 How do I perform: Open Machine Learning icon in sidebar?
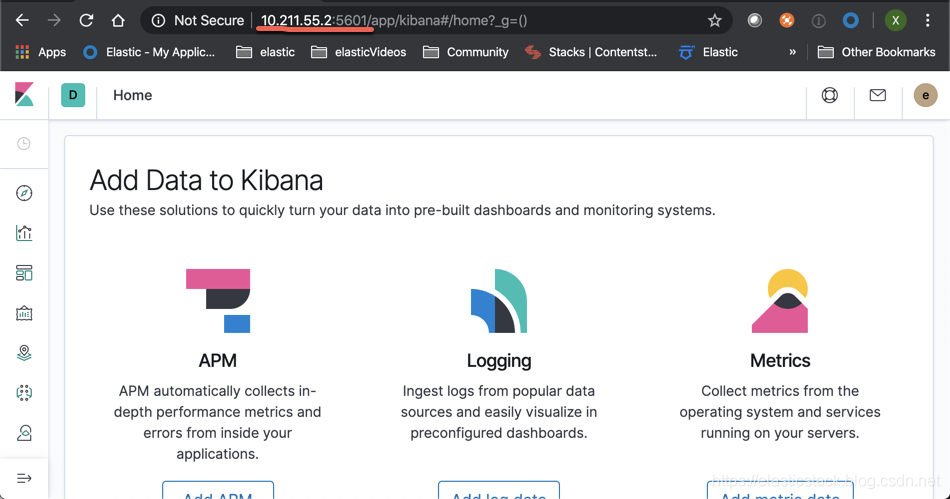24,393
